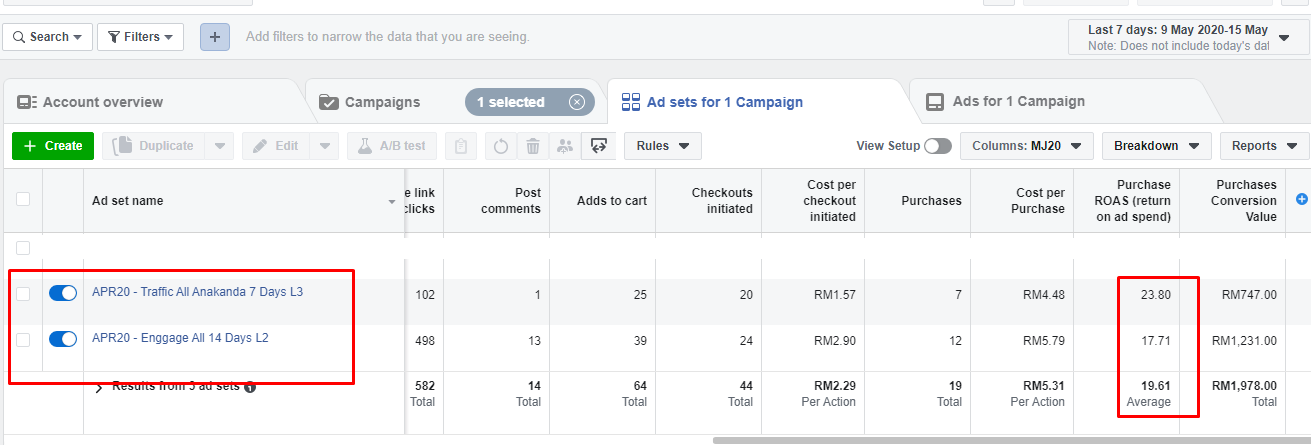Image resolution: width=1311 pixels, height=445 pixels.
Task: Toggle off APR20 - Enggage All 14 Days ad set
Action: point(63,339)
